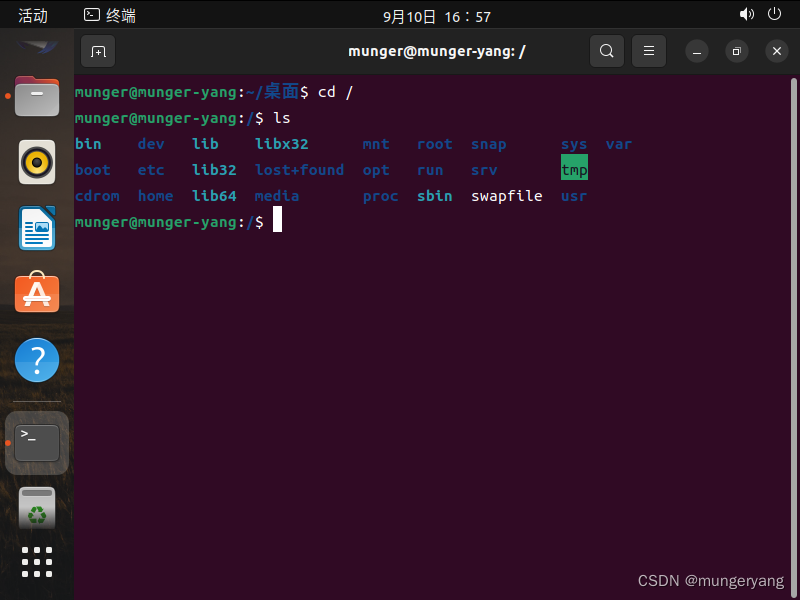This screenshot has height=600, width=800.
Task: Click the 'swapfile' file name
Action: pyautogui.click(x=507, y=196)
